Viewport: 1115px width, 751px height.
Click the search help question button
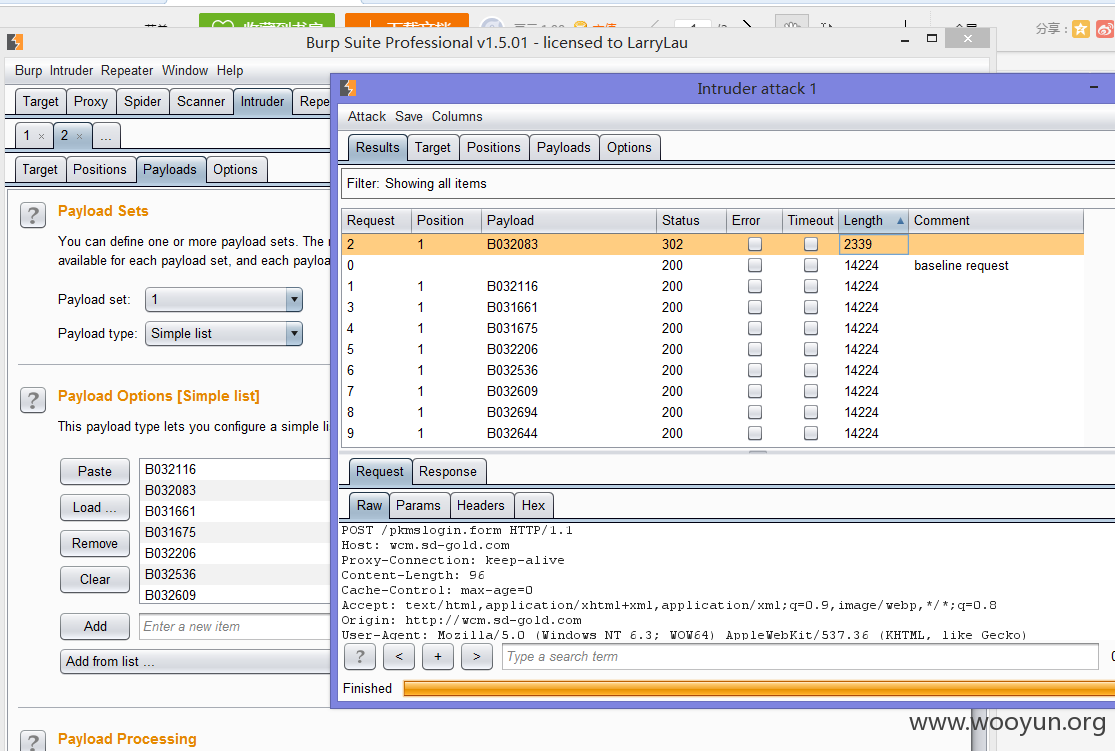(360, 656)
